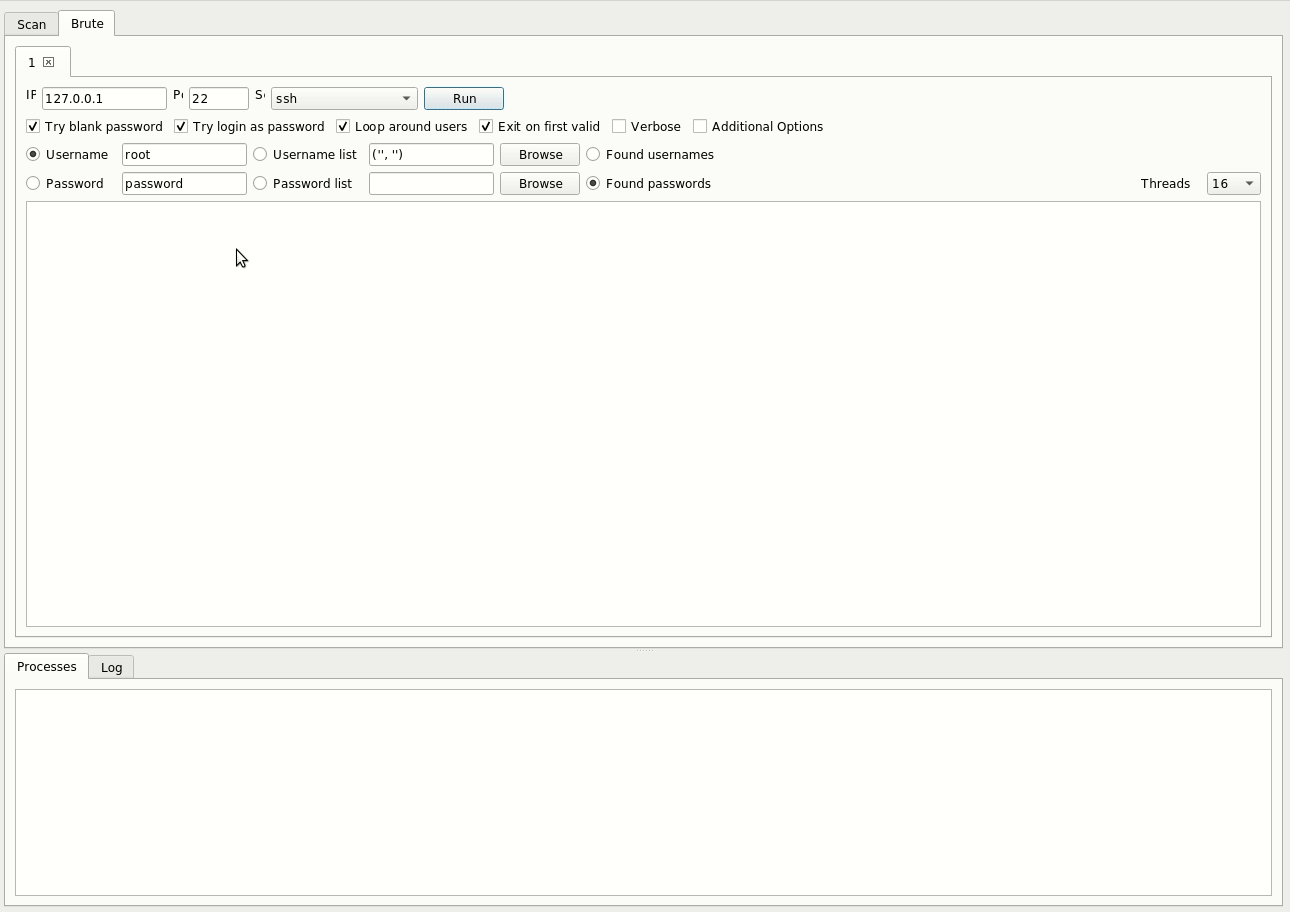Close brute tab 1 with x icon
Viewport: 1290px width, 912px height.
pyautogui.click(x=48, y=62)
